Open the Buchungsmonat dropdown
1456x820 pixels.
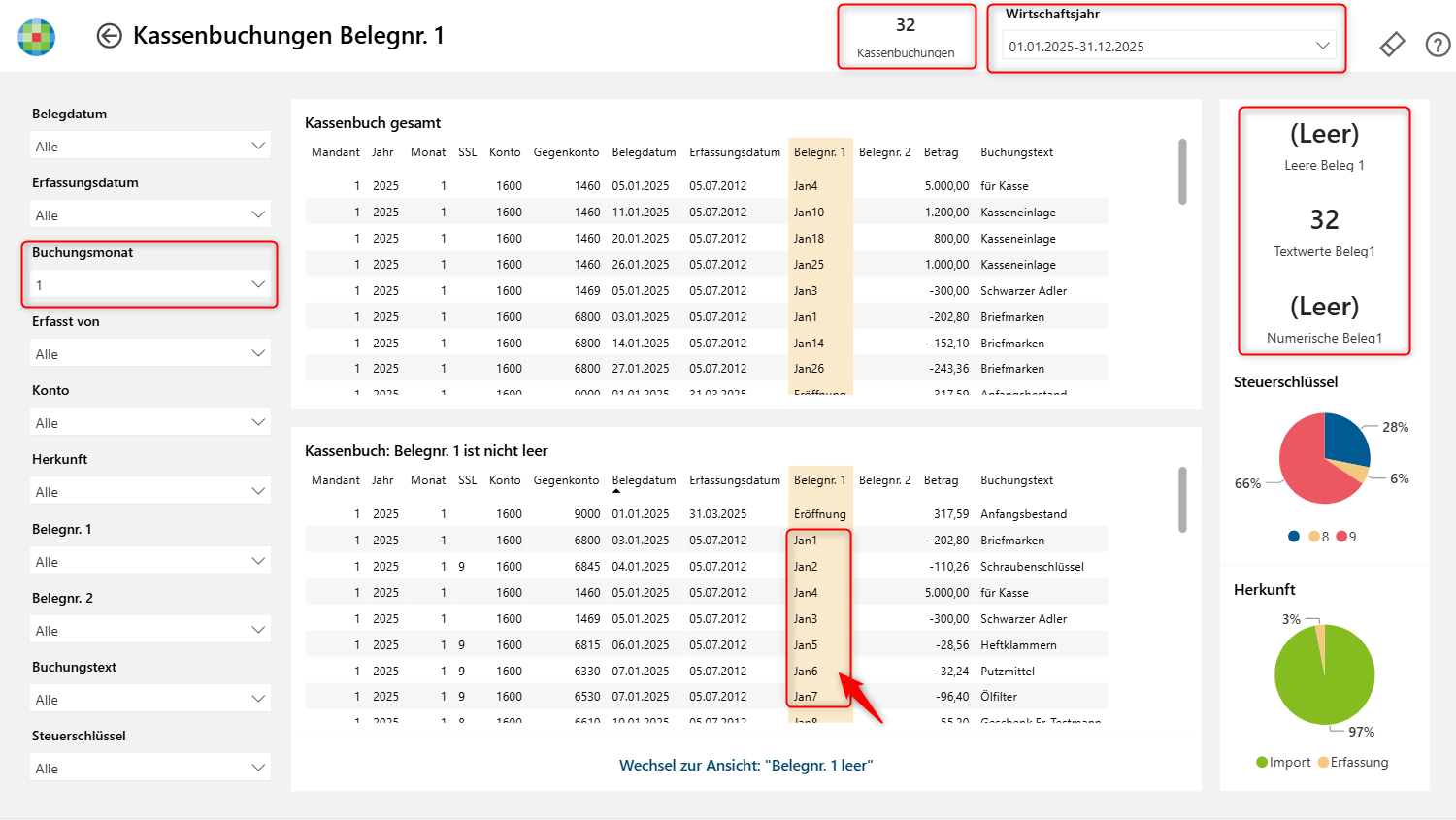150,284
